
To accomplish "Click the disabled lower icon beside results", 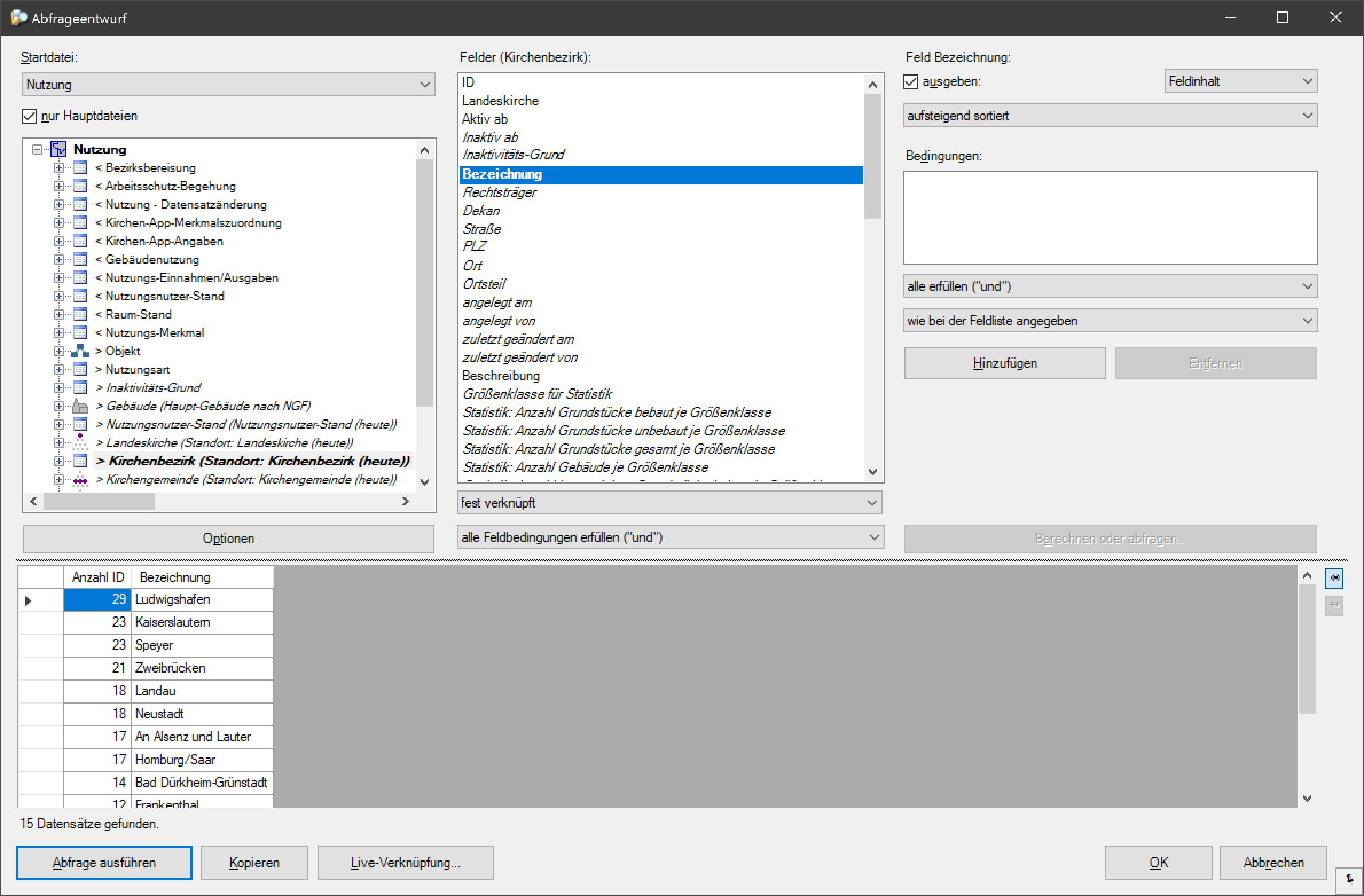I will coord(1335,606).
